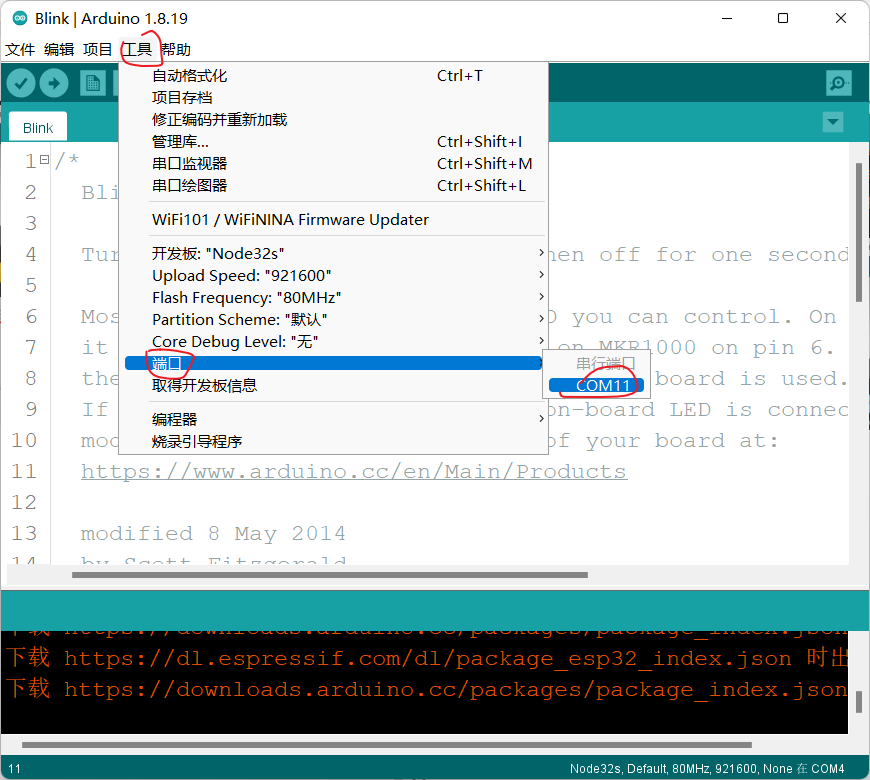Image resolution: width=870 pixels, height=780 pixels.
Task: Open the 帮助 menu
Action: [175, 49]
